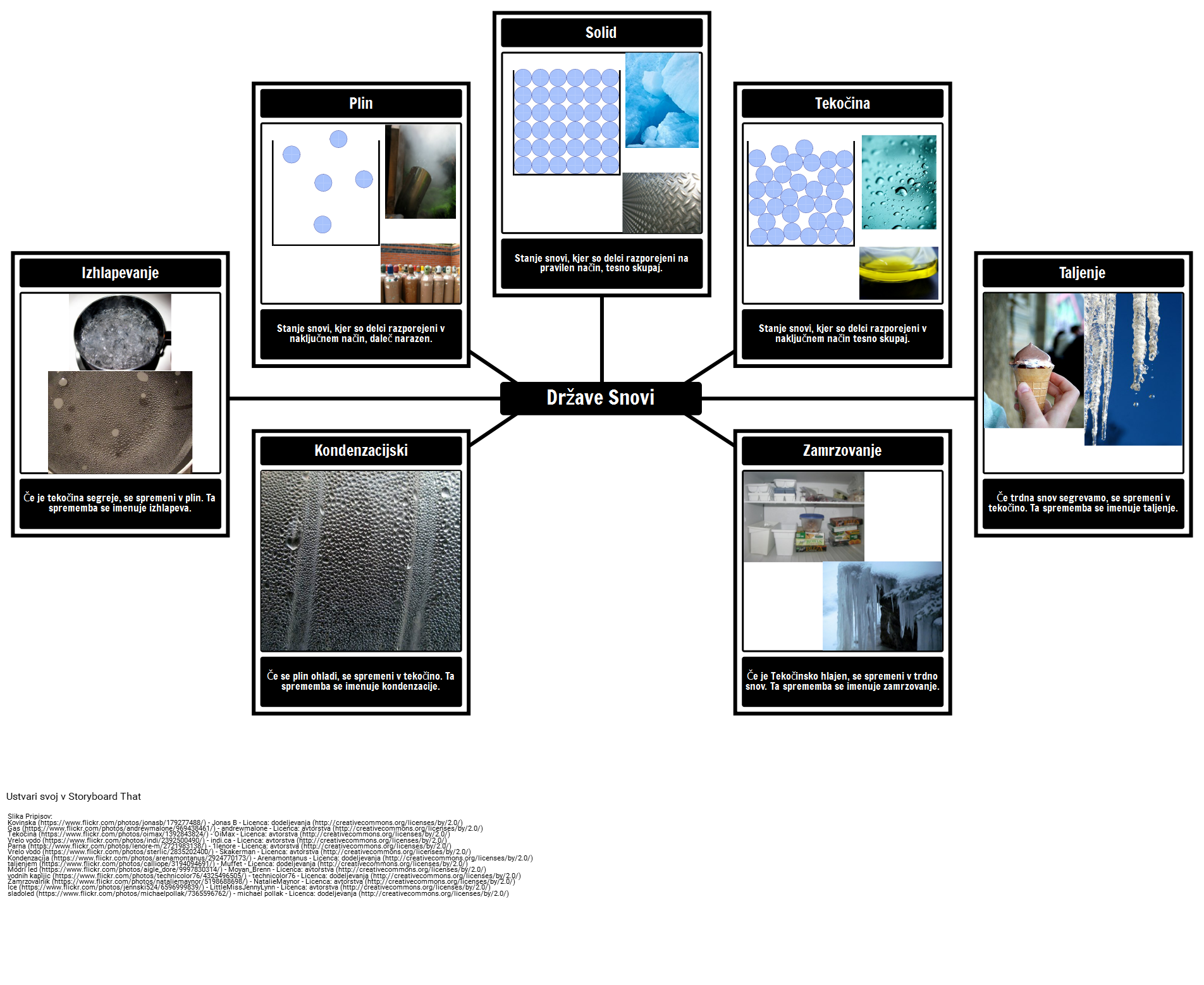Click "Ustvari svoj v Storyboard That" link

[73, 797]
